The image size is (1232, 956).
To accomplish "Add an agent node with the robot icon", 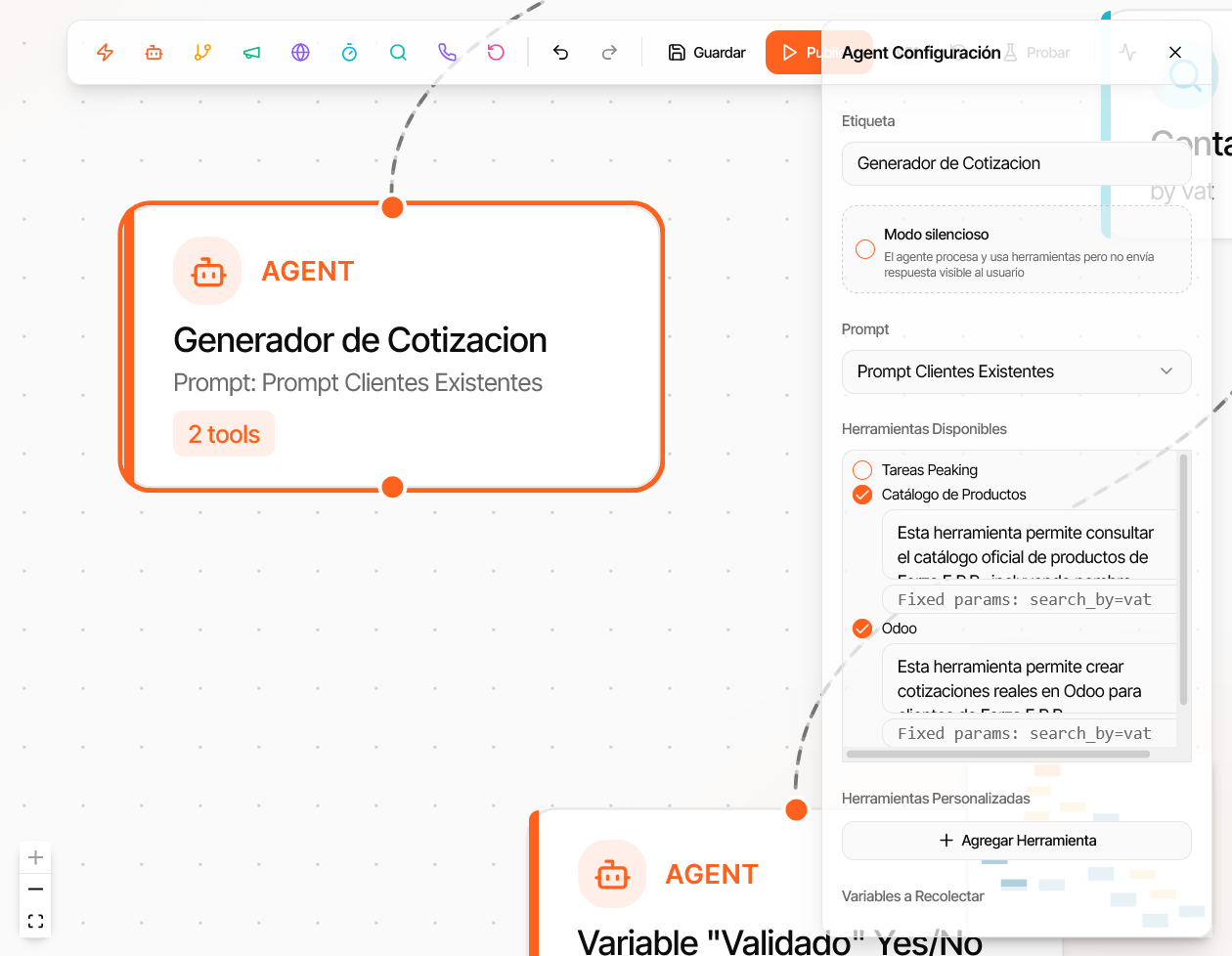I will point(154,53).
